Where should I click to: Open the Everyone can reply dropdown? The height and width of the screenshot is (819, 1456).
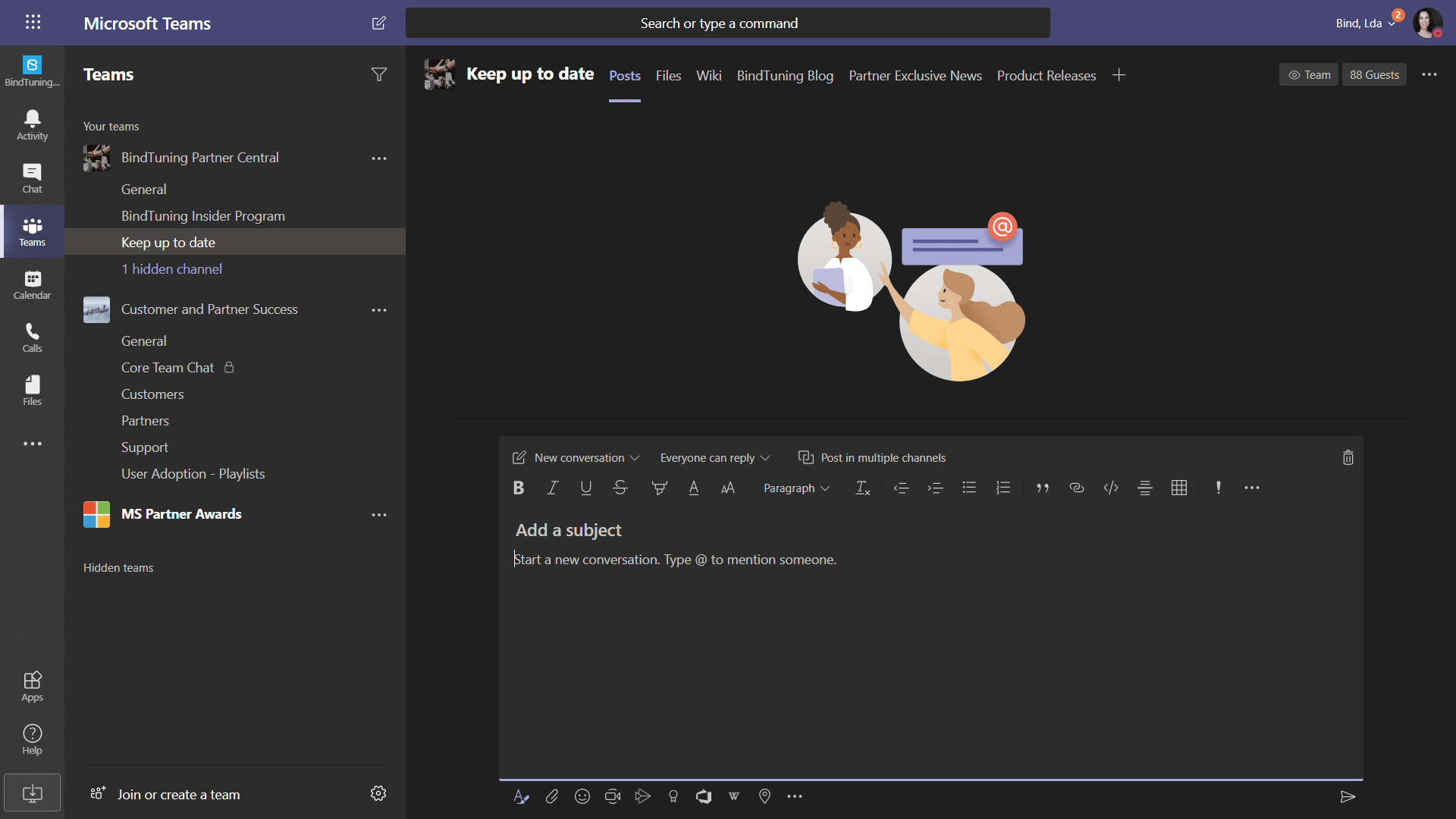pyautogui.click(x=715, y=457)
